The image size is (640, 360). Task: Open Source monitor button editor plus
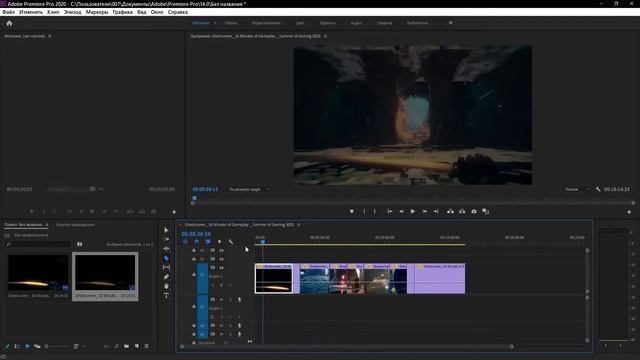174,212
